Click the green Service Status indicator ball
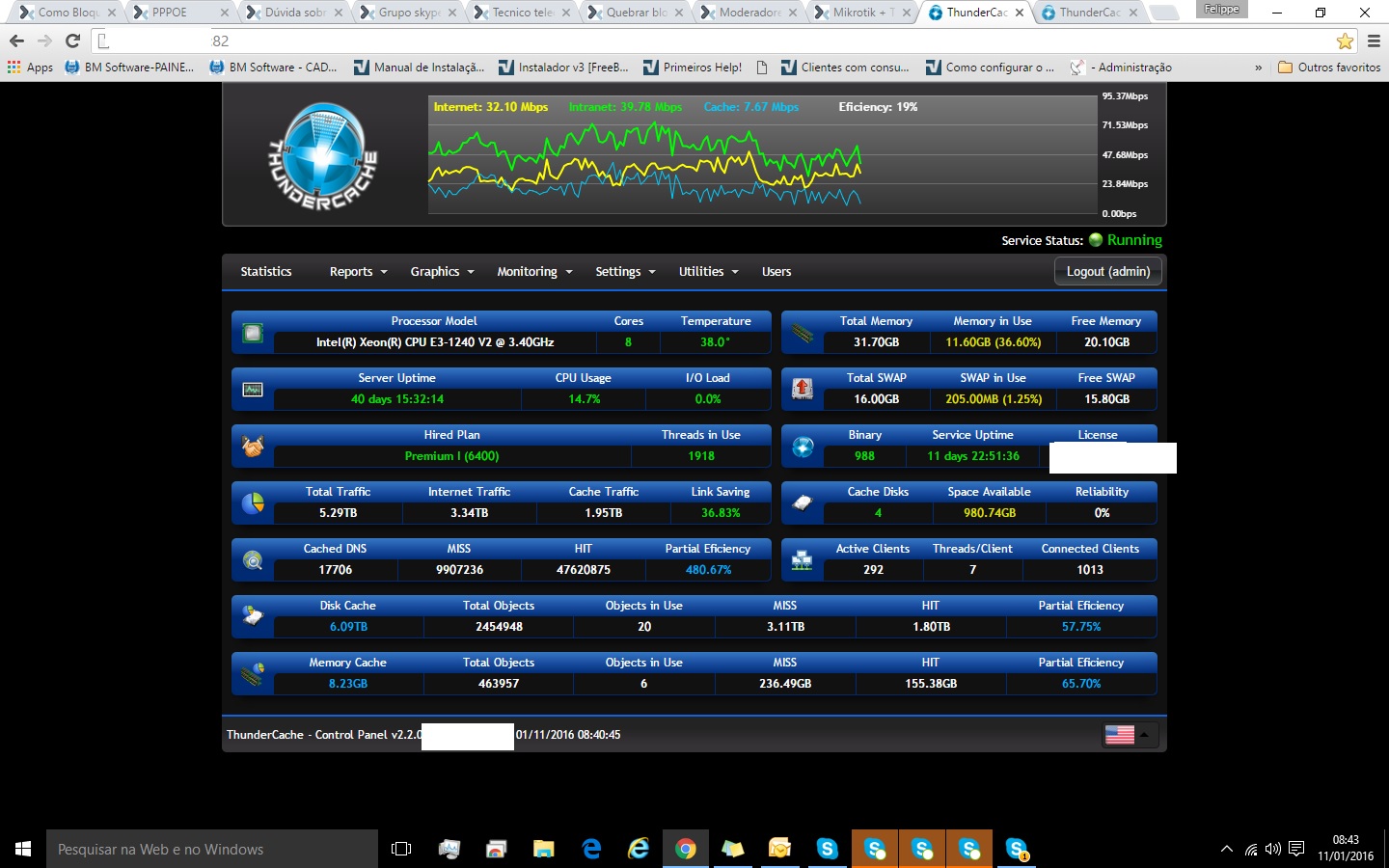The image size is (1389, 868). click(x=1096, y=240)
